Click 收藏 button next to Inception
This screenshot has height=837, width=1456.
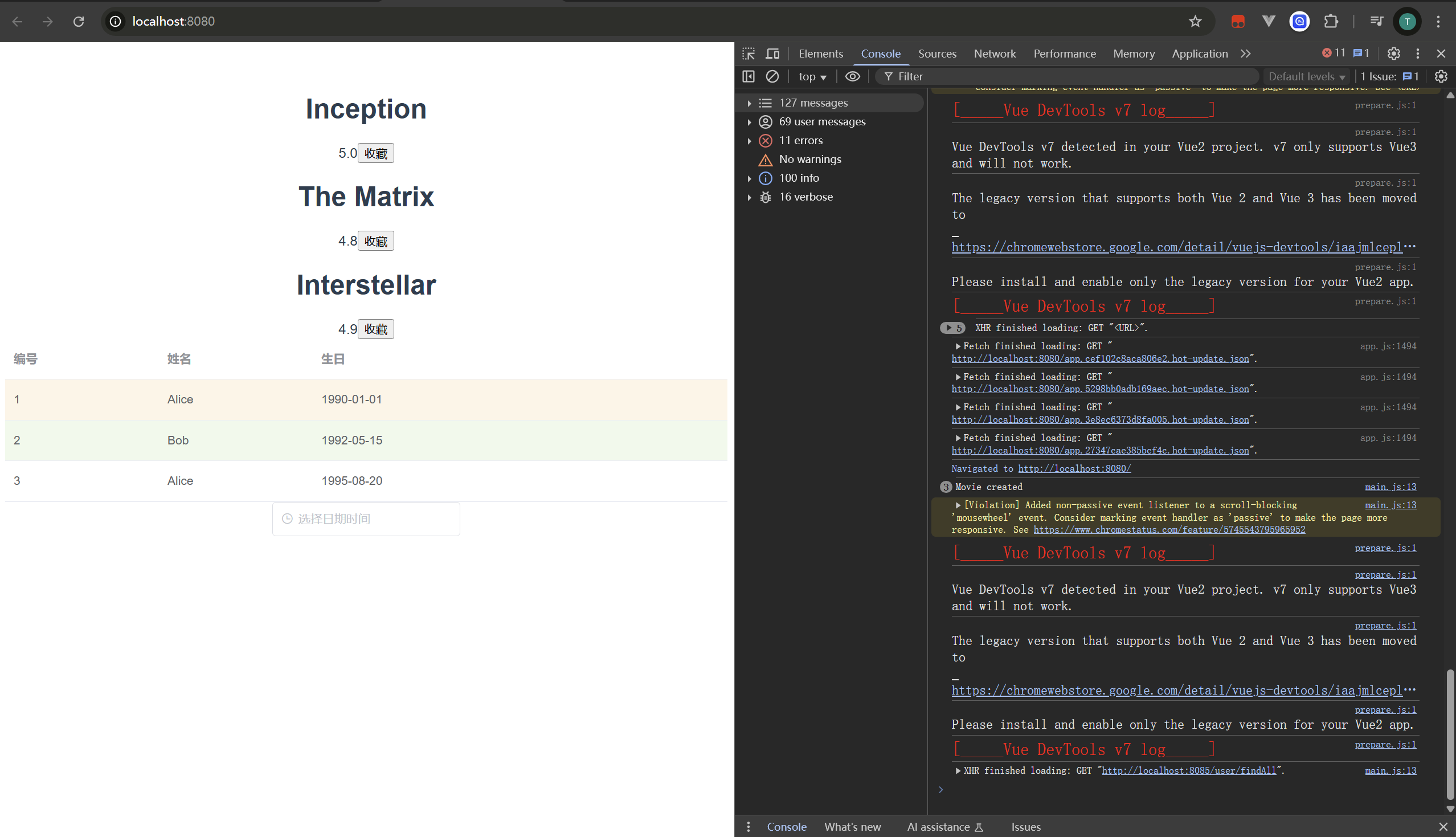pos(376,153)
